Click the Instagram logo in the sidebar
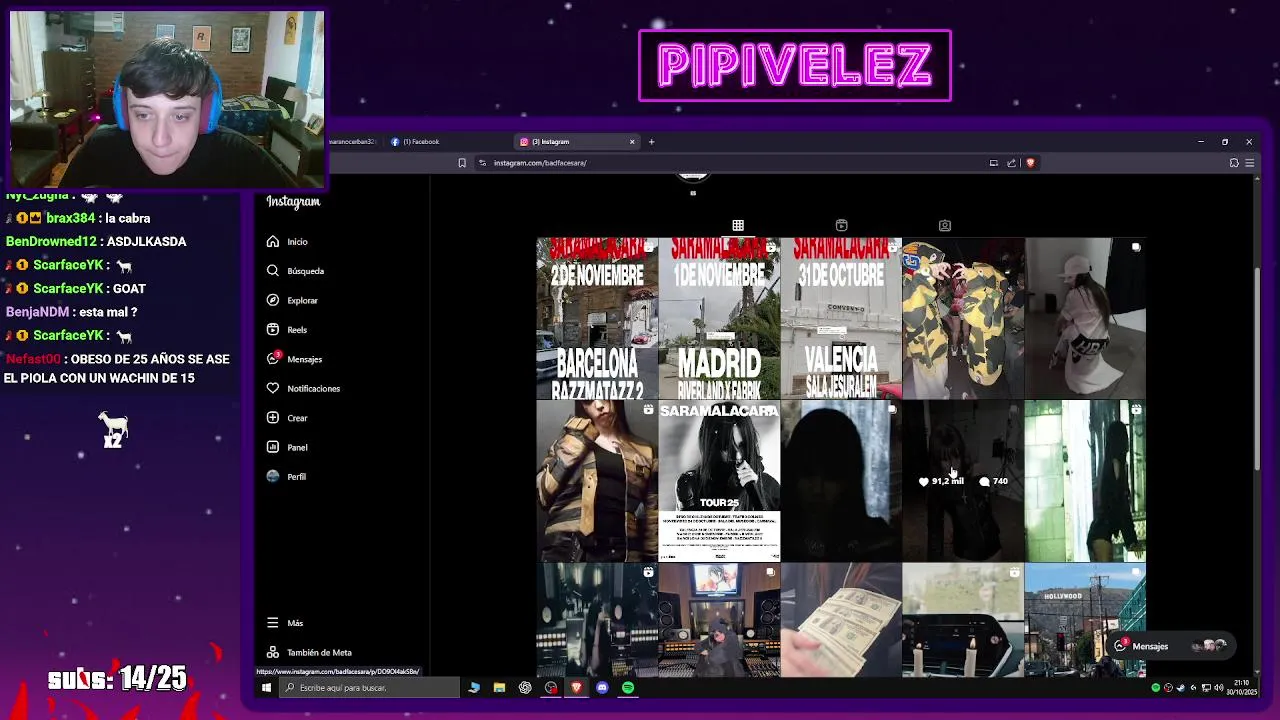Image resolution: width=1280 pixels, height=720 pixels. coord(293,202)
